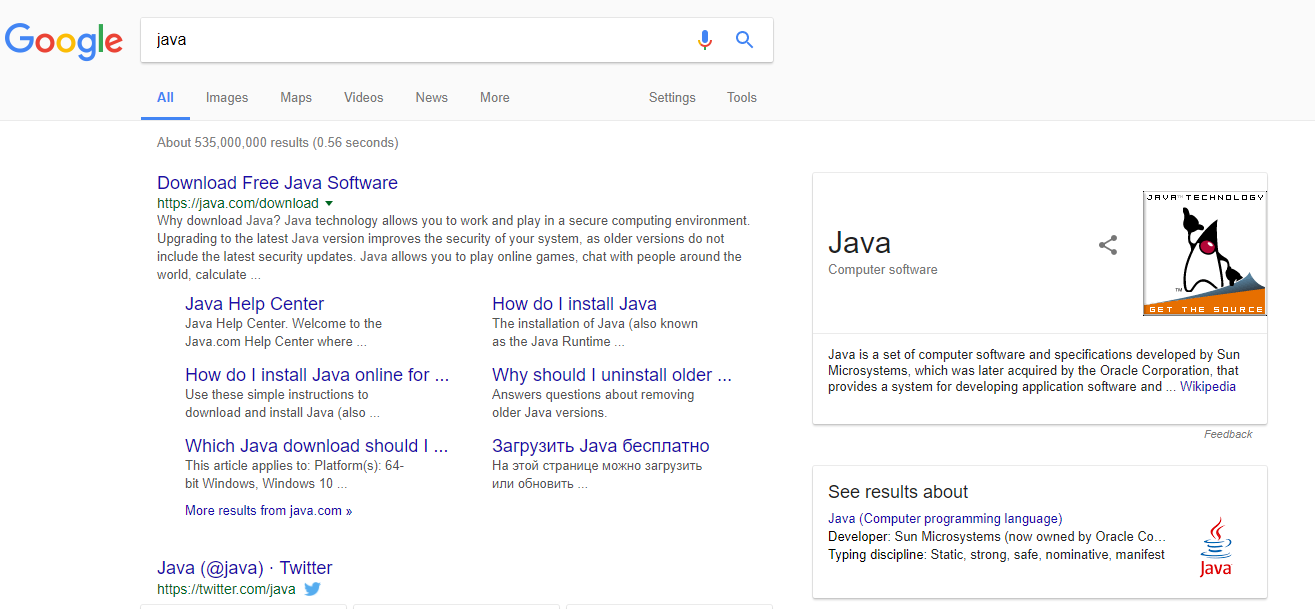Screen dimensions: 1315x609
Task: Click the blue magnifier search icon
Action: coord(744,40)
